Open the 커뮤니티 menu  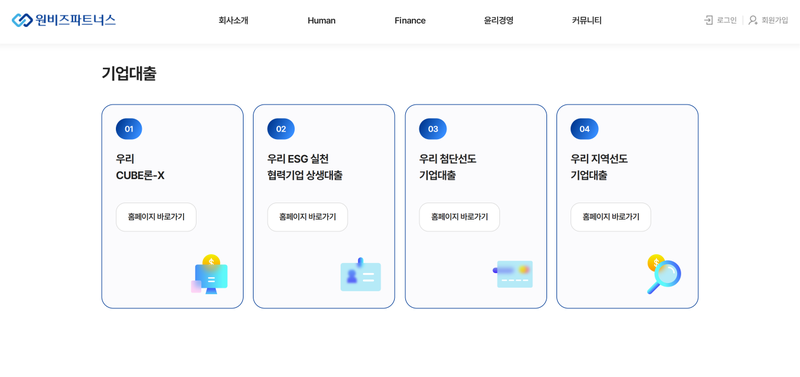coord(587,20)
